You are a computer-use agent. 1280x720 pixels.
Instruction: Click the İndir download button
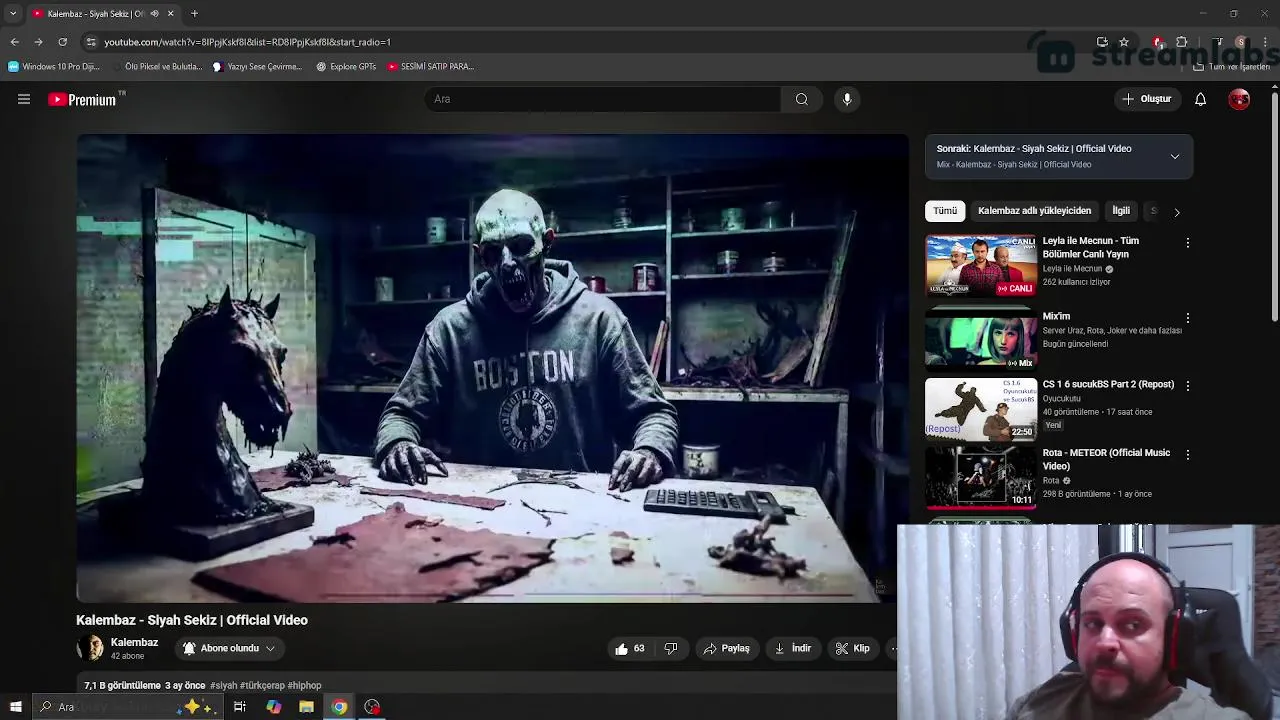792,648
